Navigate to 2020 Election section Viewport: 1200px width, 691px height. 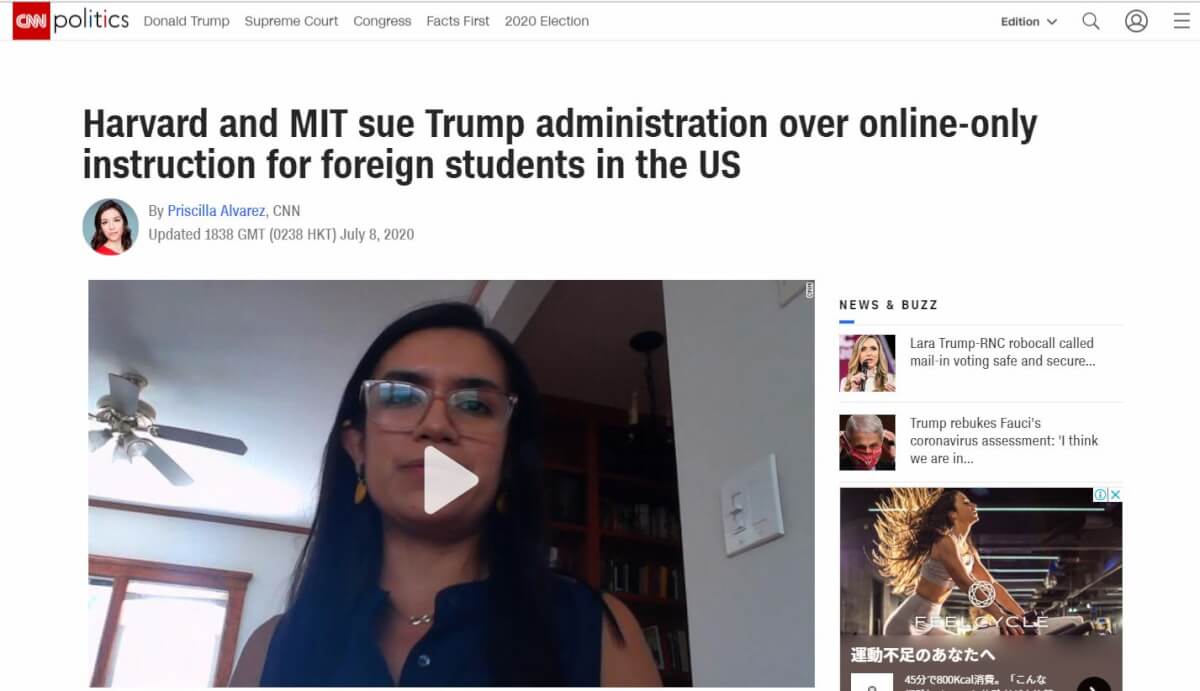click(547, 21)
